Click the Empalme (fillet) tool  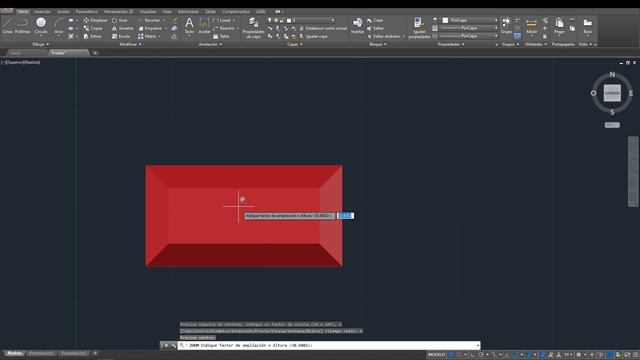(150, 28)
